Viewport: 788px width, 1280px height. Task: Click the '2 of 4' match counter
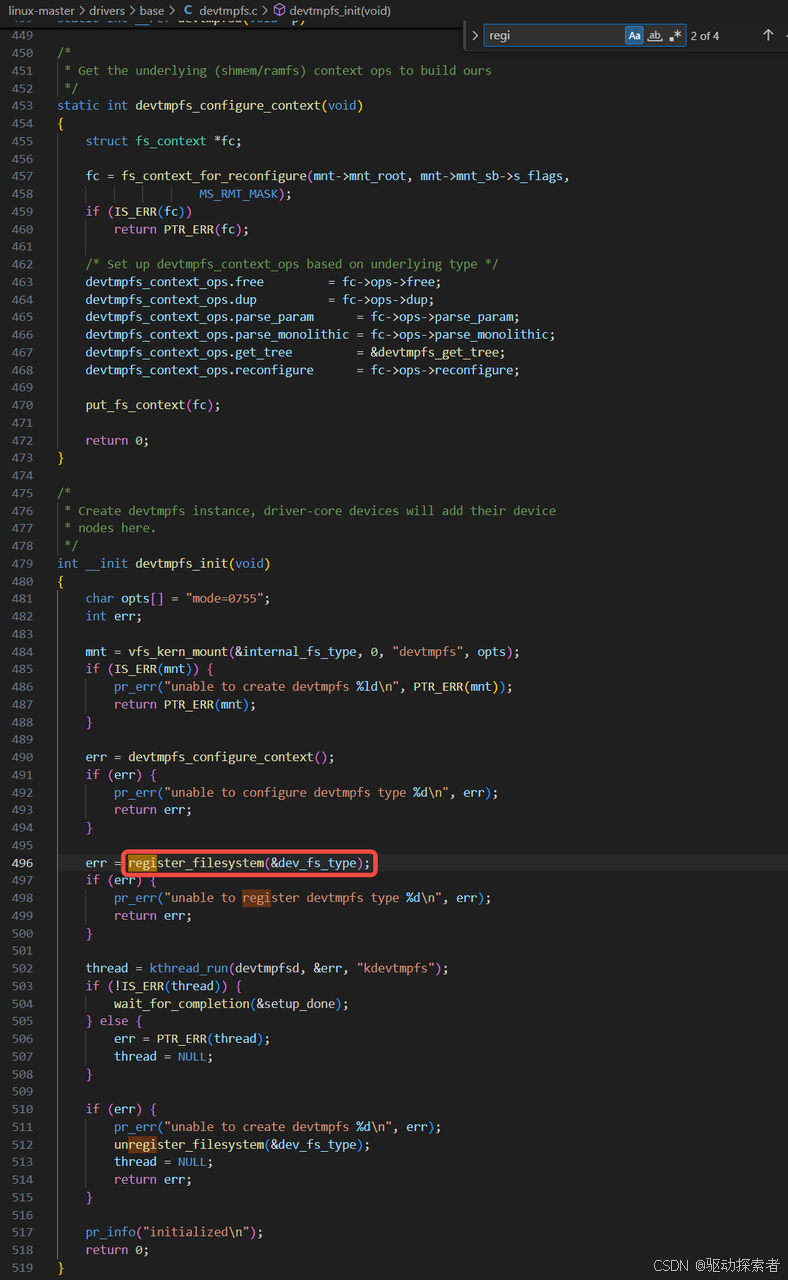[705, 36]
